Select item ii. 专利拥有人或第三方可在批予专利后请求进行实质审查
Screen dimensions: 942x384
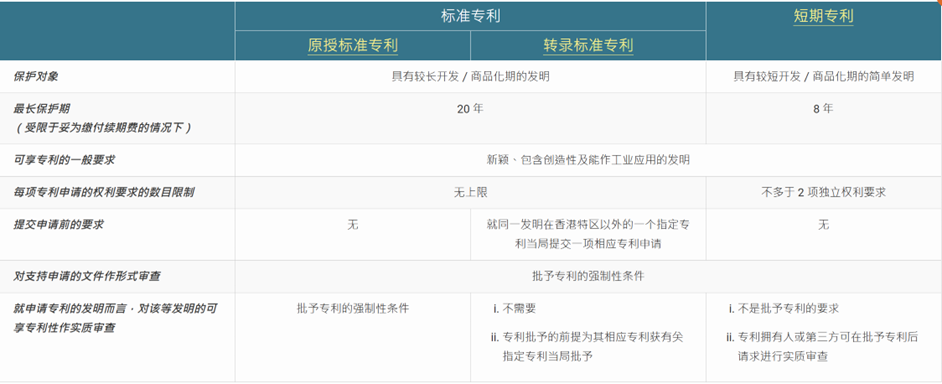(822, 346)
